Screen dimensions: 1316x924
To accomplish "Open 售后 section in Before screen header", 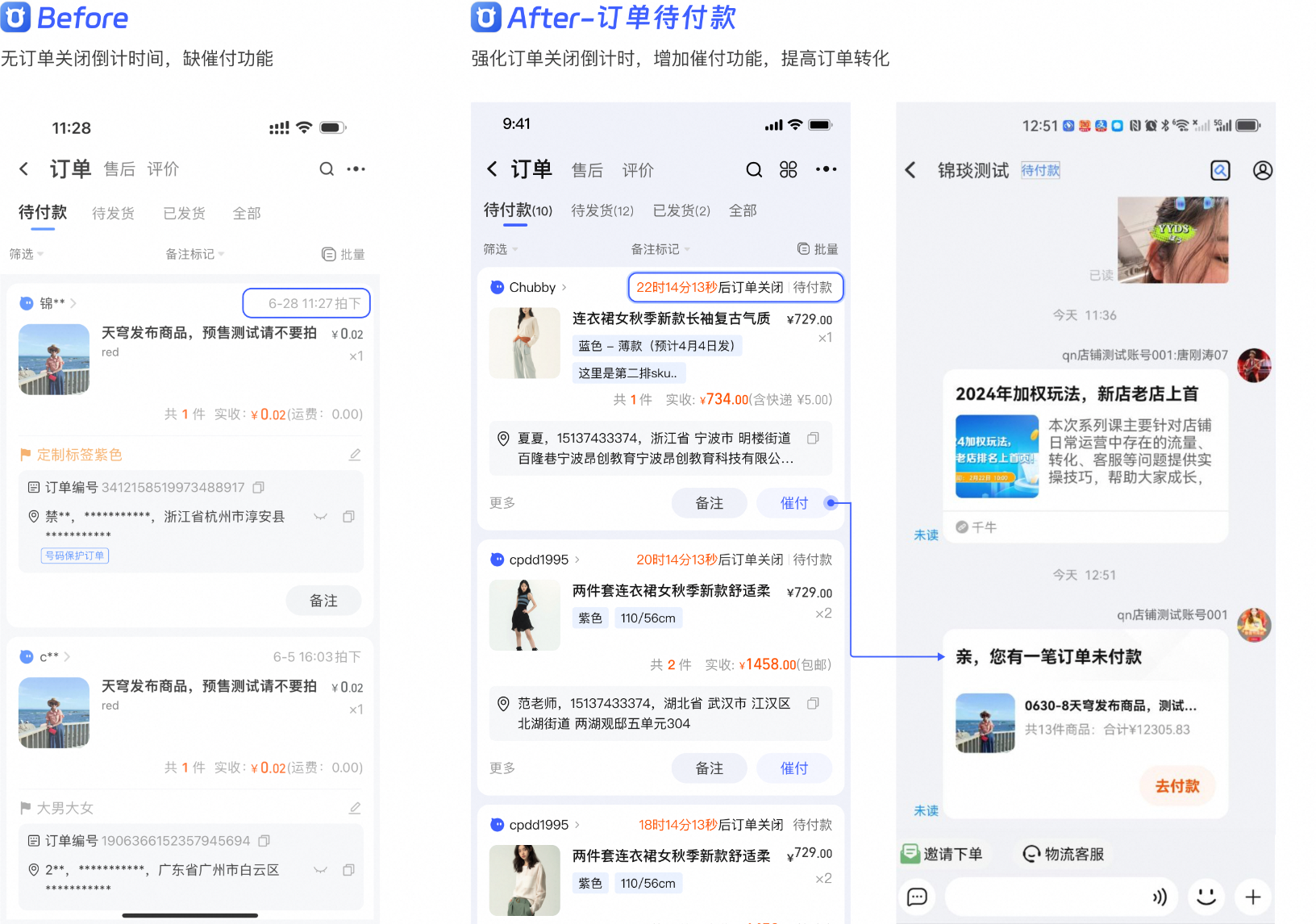I will coord(119,169).
